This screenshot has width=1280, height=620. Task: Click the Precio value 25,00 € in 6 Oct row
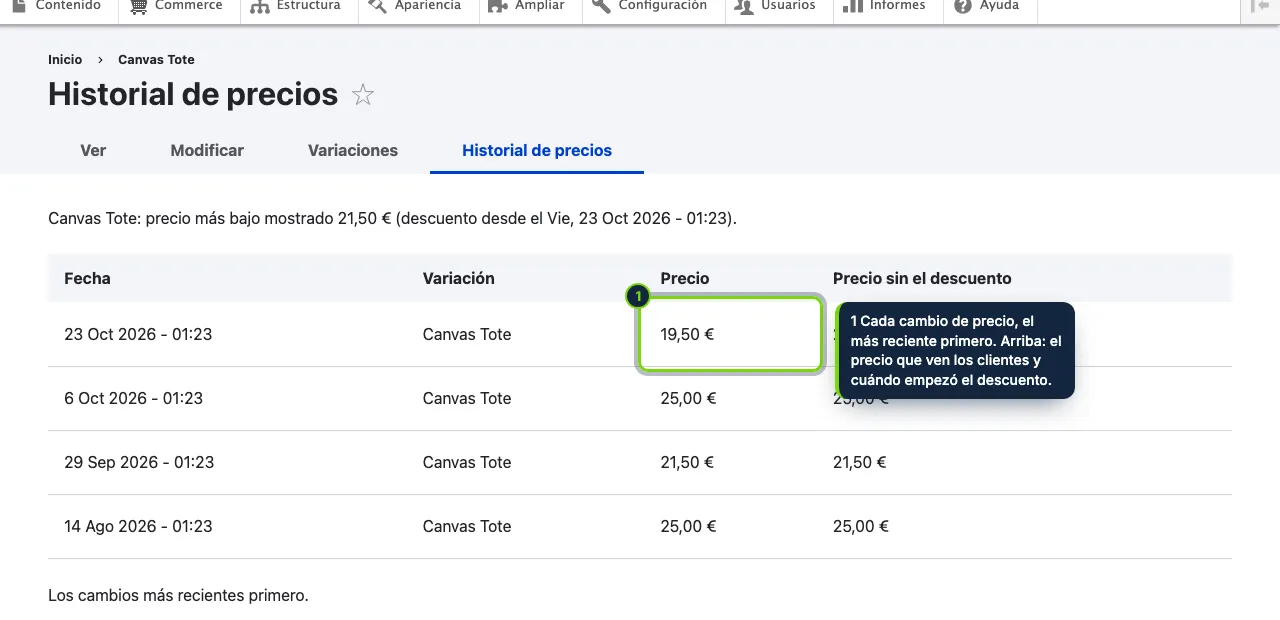click(688, 398)
